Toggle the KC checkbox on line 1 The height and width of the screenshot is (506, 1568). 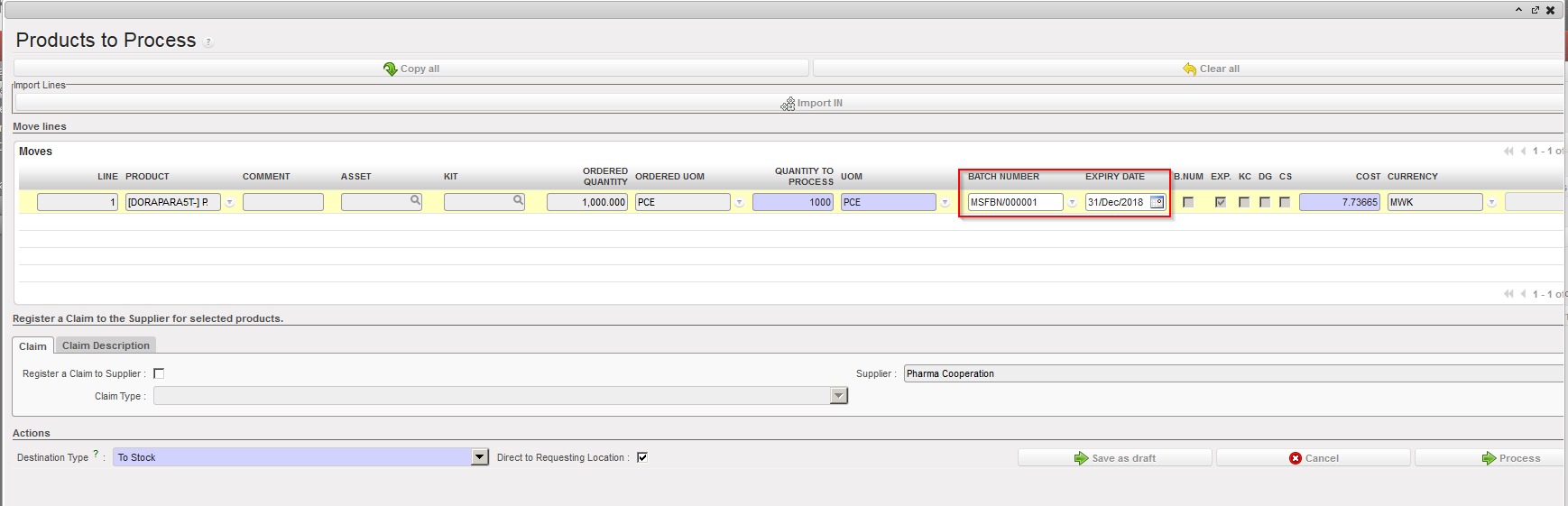pos(1244,202)
